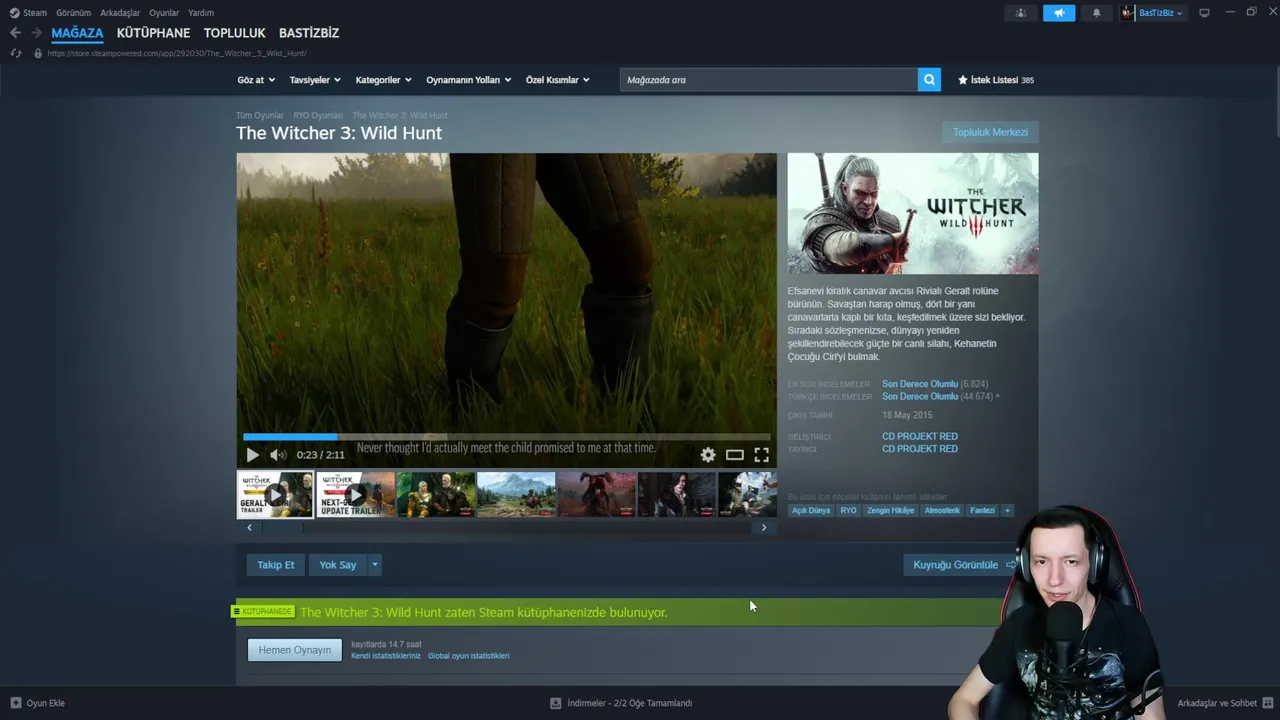This screenshot has height=720, width=1280.
Task: Expand the Kategoriler dropdown
Action: 384,80
